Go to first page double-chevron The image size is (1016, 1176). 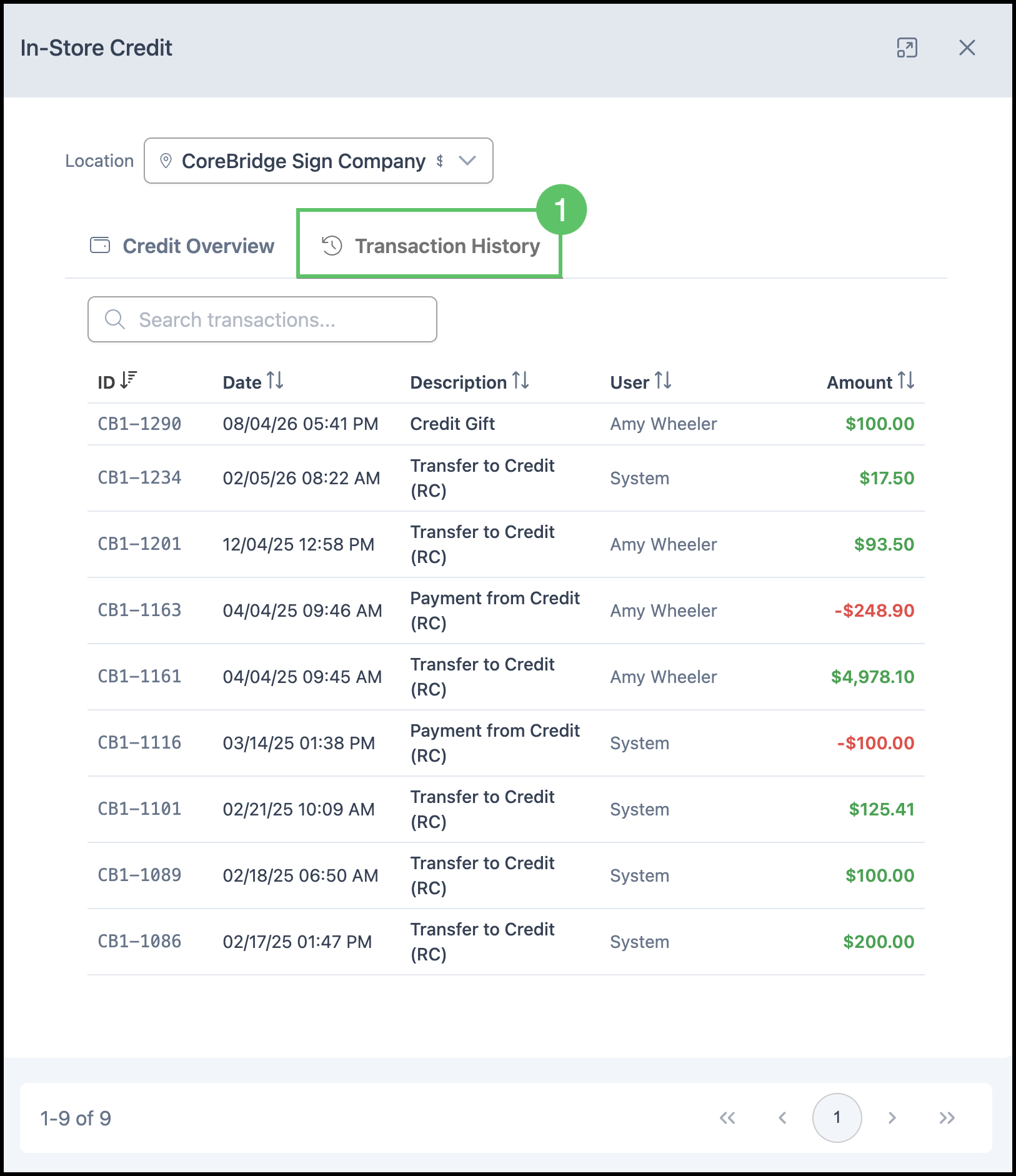pos(727,1118)
